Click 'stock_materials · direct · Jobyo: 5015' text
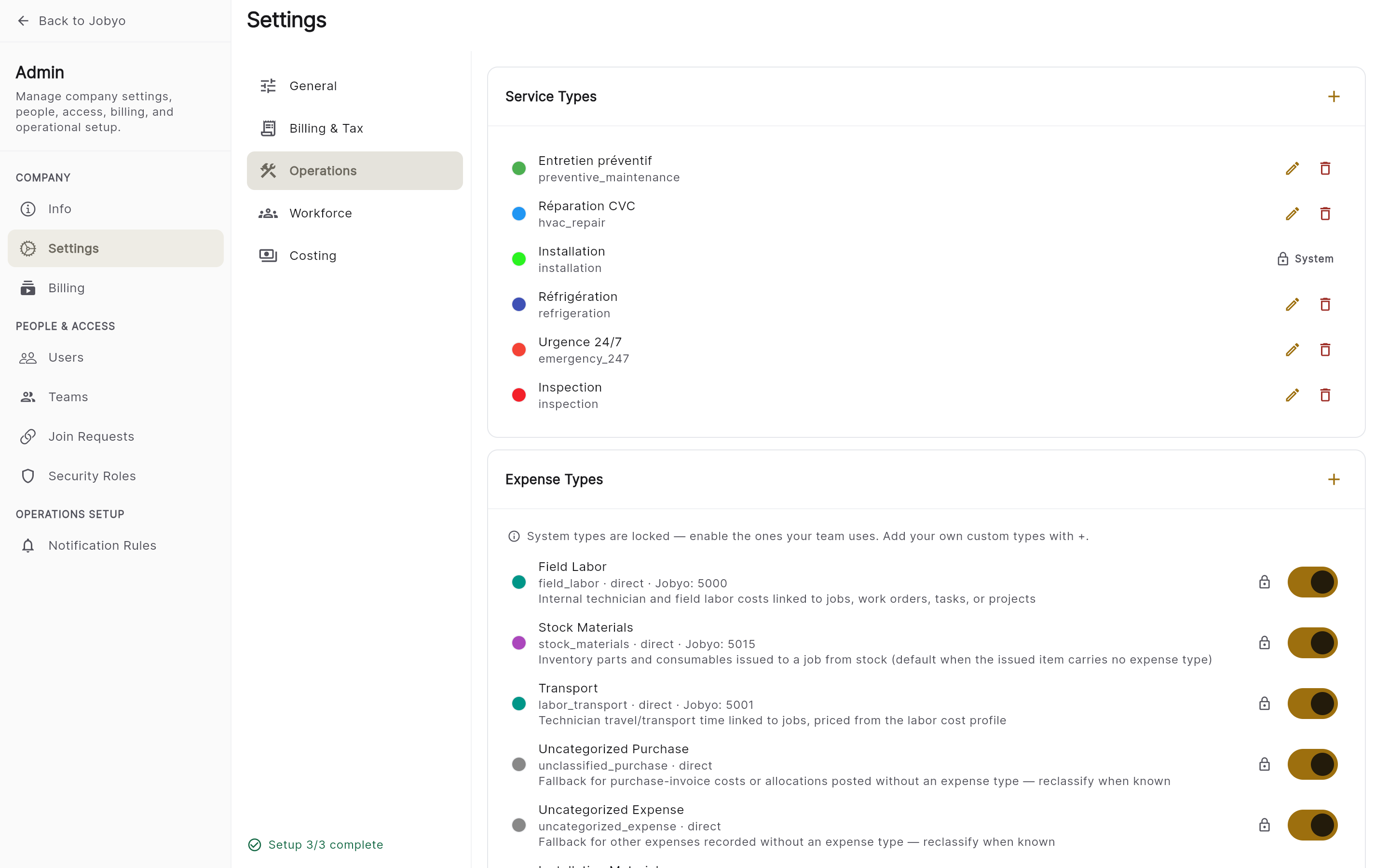The width and height of the screenshot is (1389, 868). 647,644
